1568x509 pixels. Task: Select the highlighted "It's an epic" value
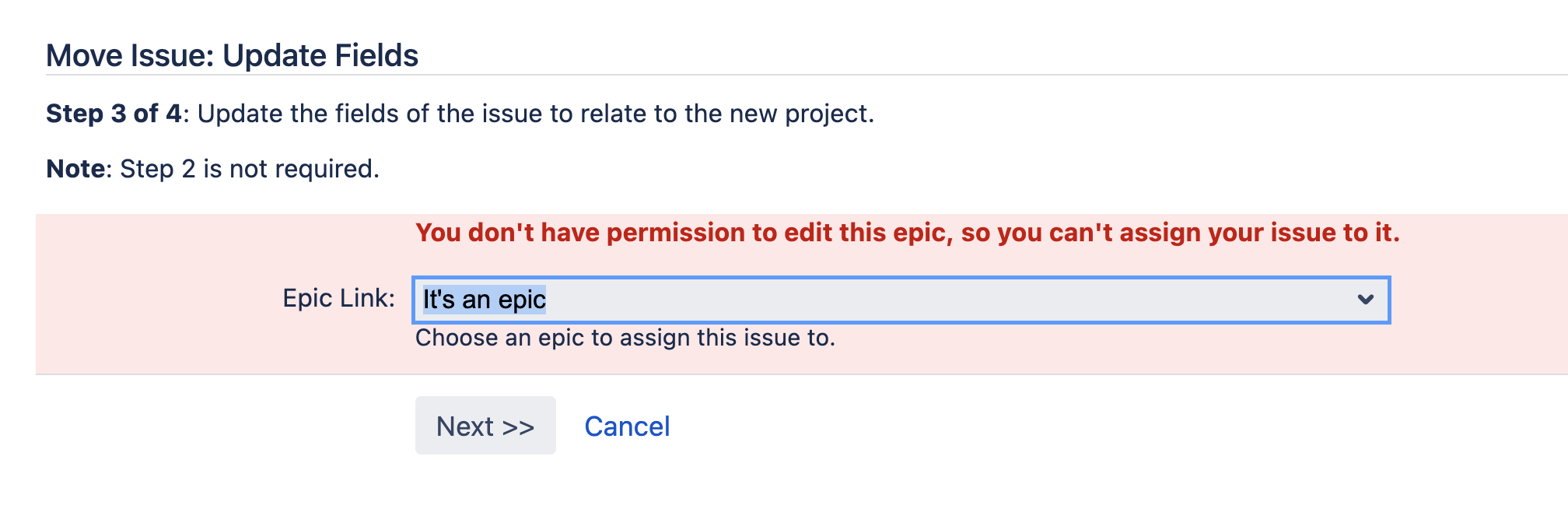tap(484, 300)
